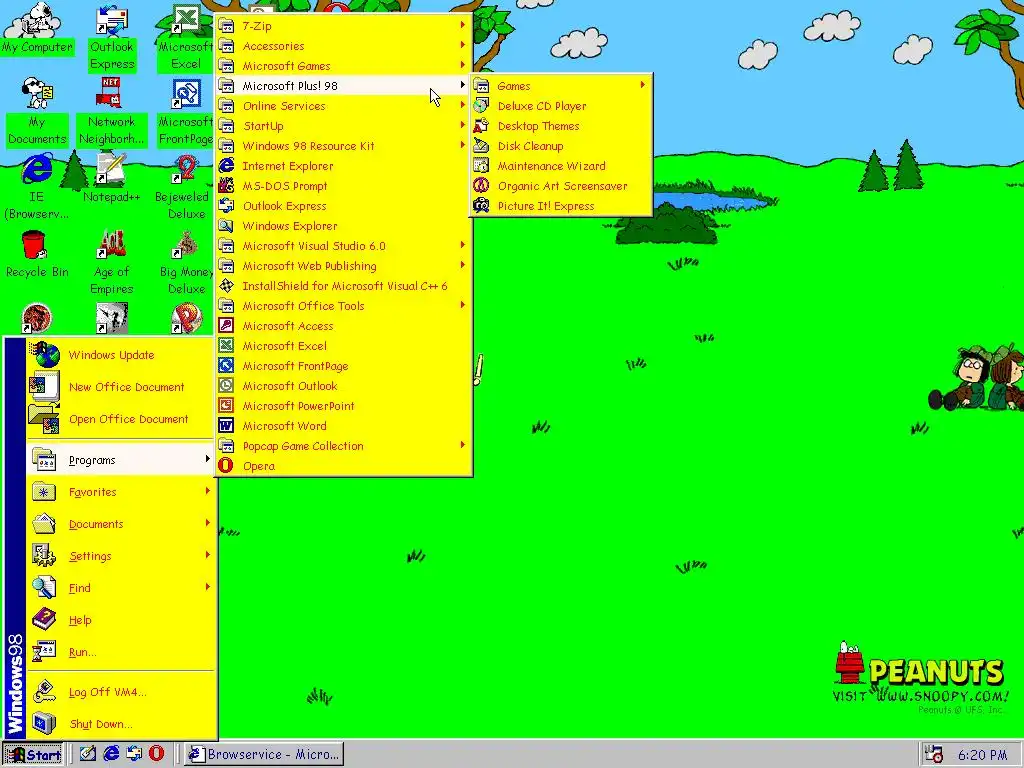Image resolution: width=1024 pixels, height=768 pixels.
Task: Open Help from Start menu
Action: point(120,620)
